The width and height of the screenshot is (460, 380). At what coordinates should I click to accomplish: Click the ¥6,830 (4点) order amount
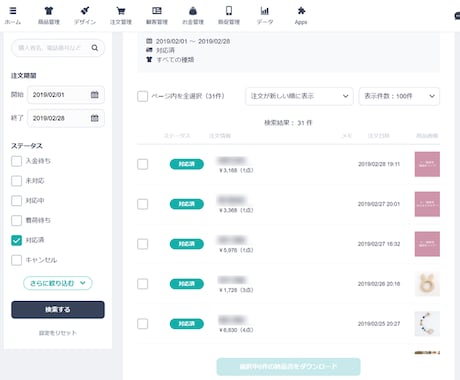236,330
